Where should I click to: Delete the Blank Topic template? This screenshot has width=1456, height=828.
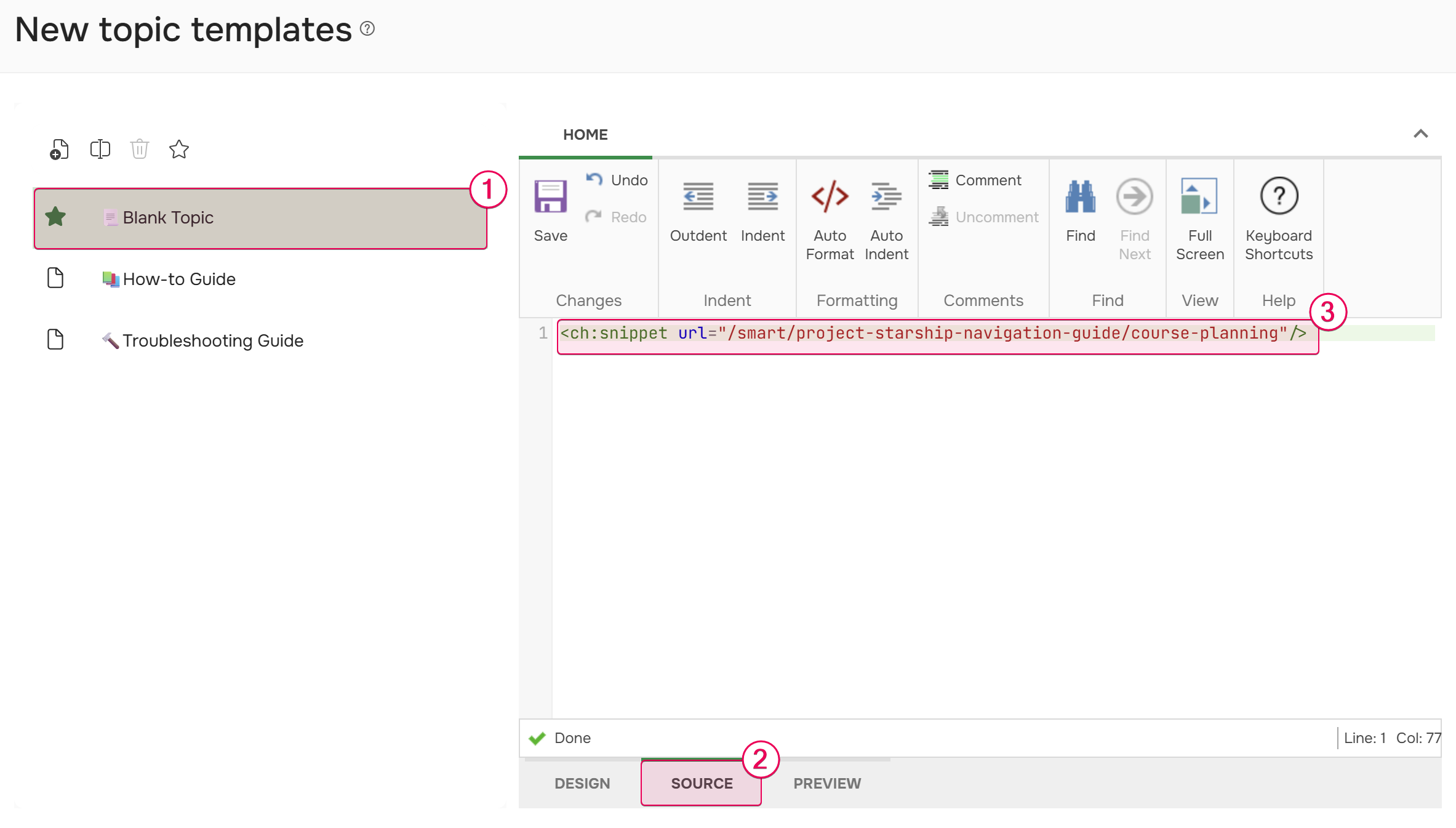(x=139, y=149)
